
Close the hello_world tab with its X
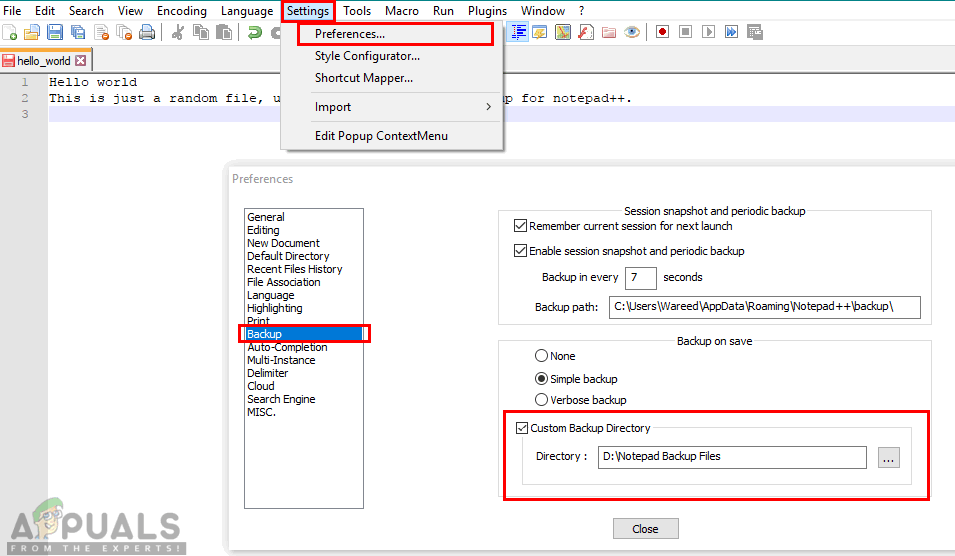click(80, 61)
